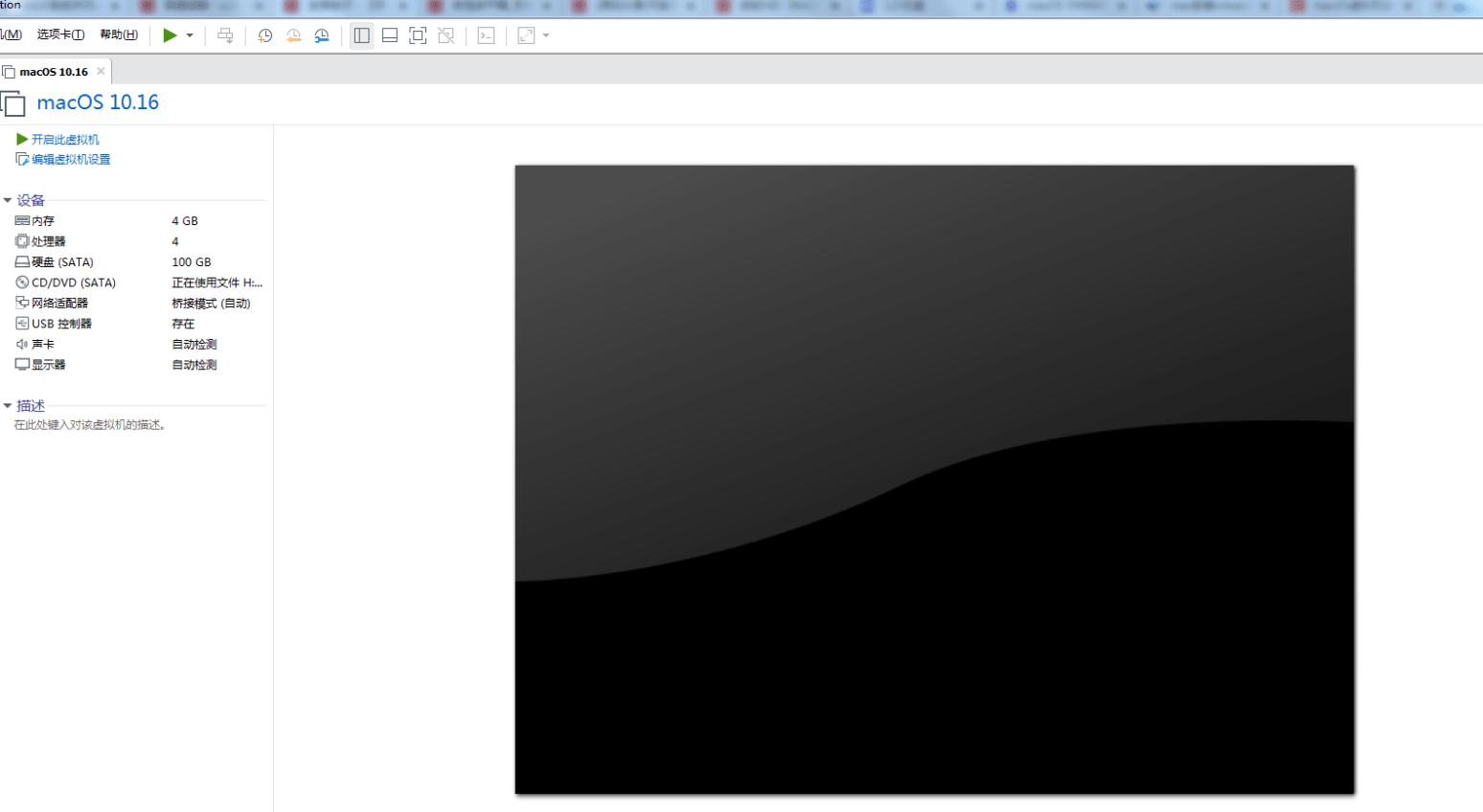Open the 帮助(H) menu

point(119,34)
